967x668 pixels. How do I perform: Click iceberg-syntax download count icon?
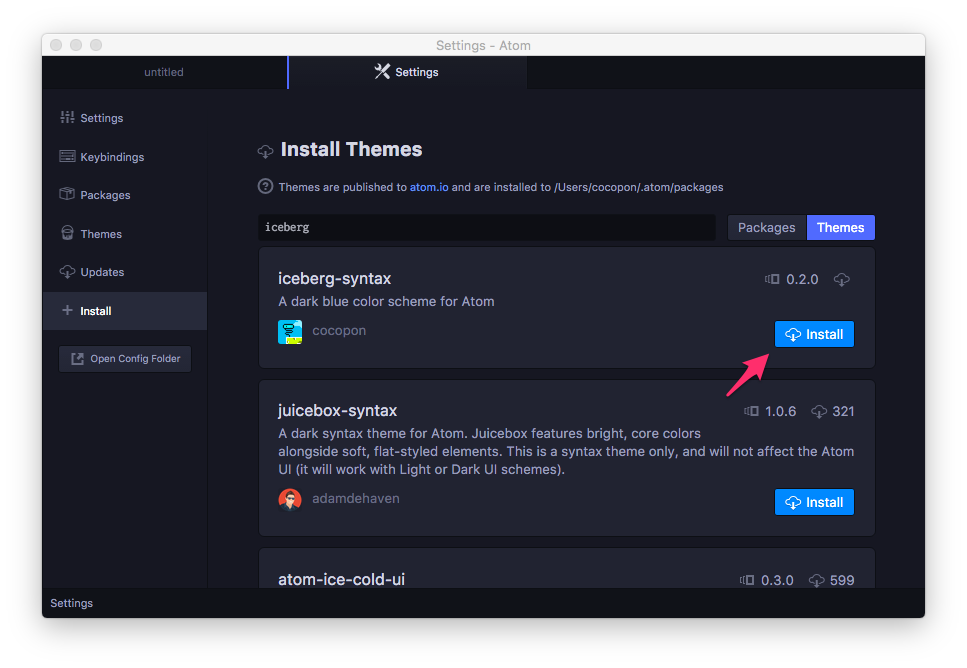(842, 279)
